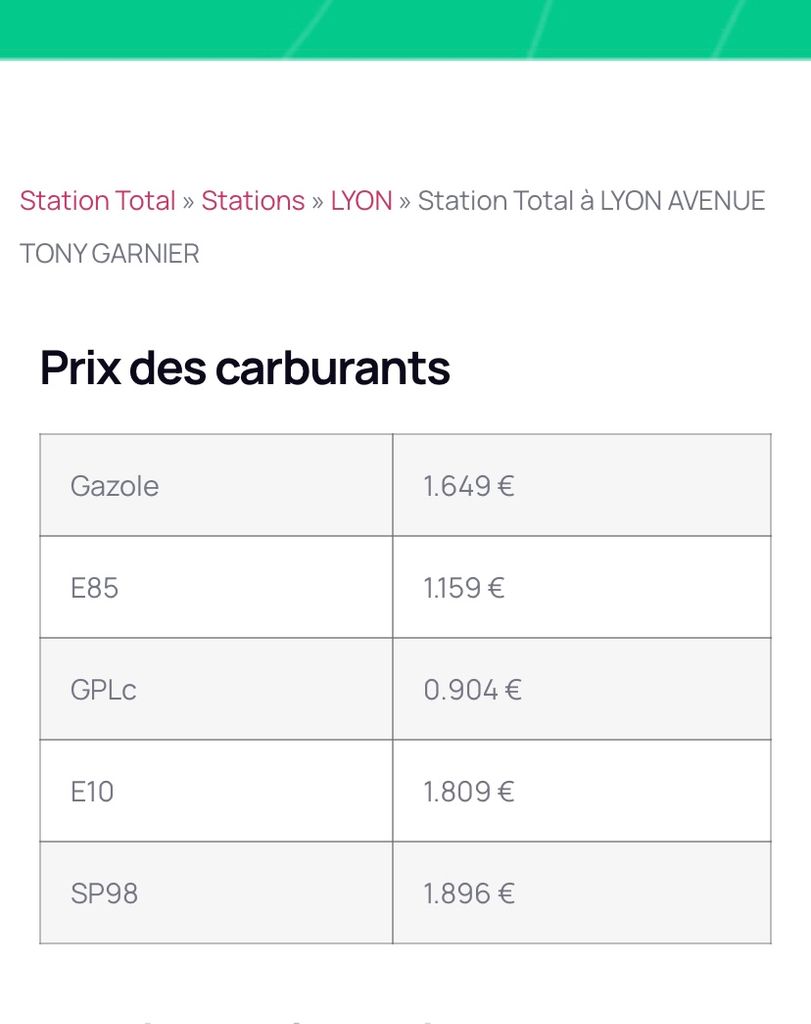Open the Station Total breadcrumb link
811x1024 pixels.
click(x=98, y=200)
